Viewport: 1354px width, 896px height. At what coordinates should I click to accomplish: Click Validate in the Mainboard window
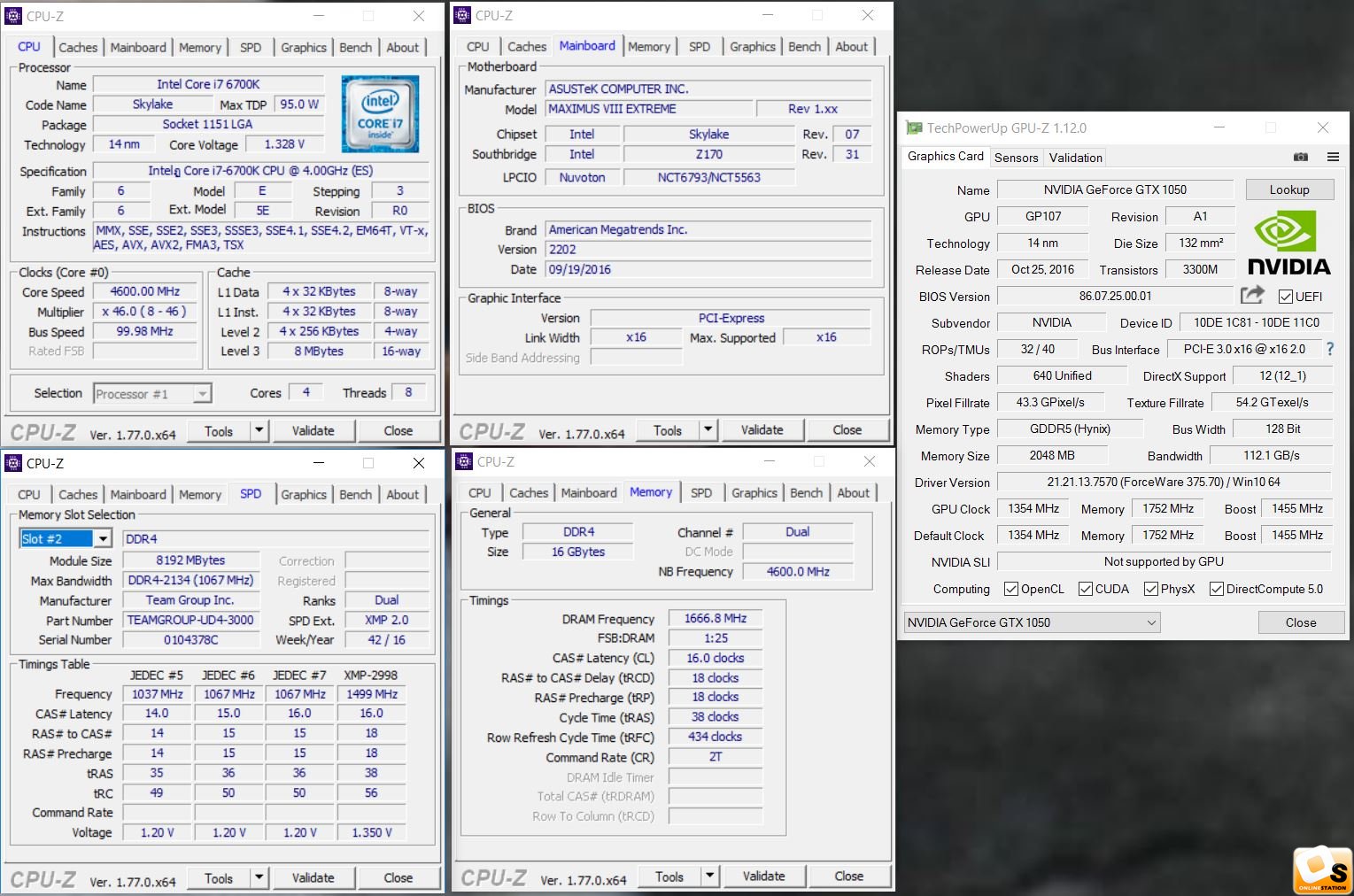click(x=762, y=430)
